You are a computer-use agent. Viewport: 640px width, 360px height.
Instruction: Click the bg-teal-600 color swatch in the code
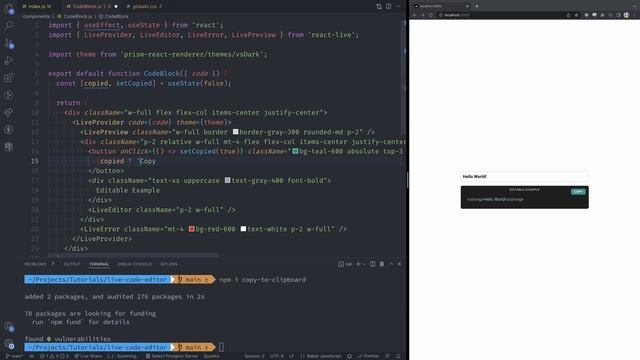pos(295,151)
